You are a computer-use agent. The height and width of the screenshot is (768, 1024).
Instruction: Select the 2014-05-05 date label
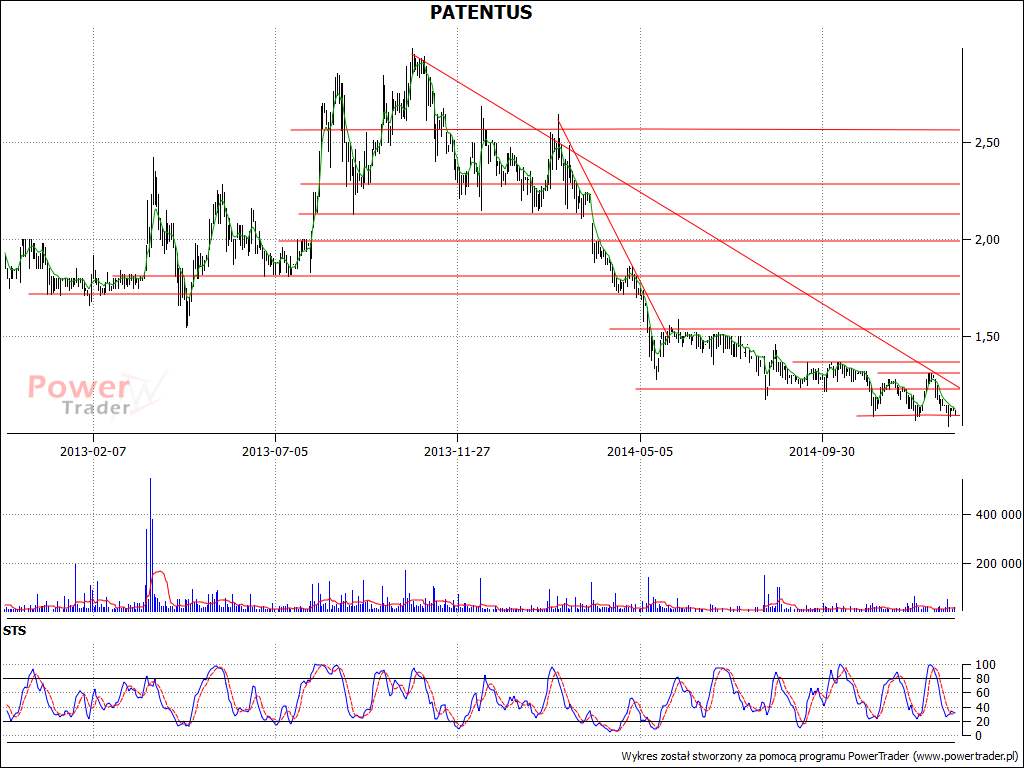pos(640,451)
